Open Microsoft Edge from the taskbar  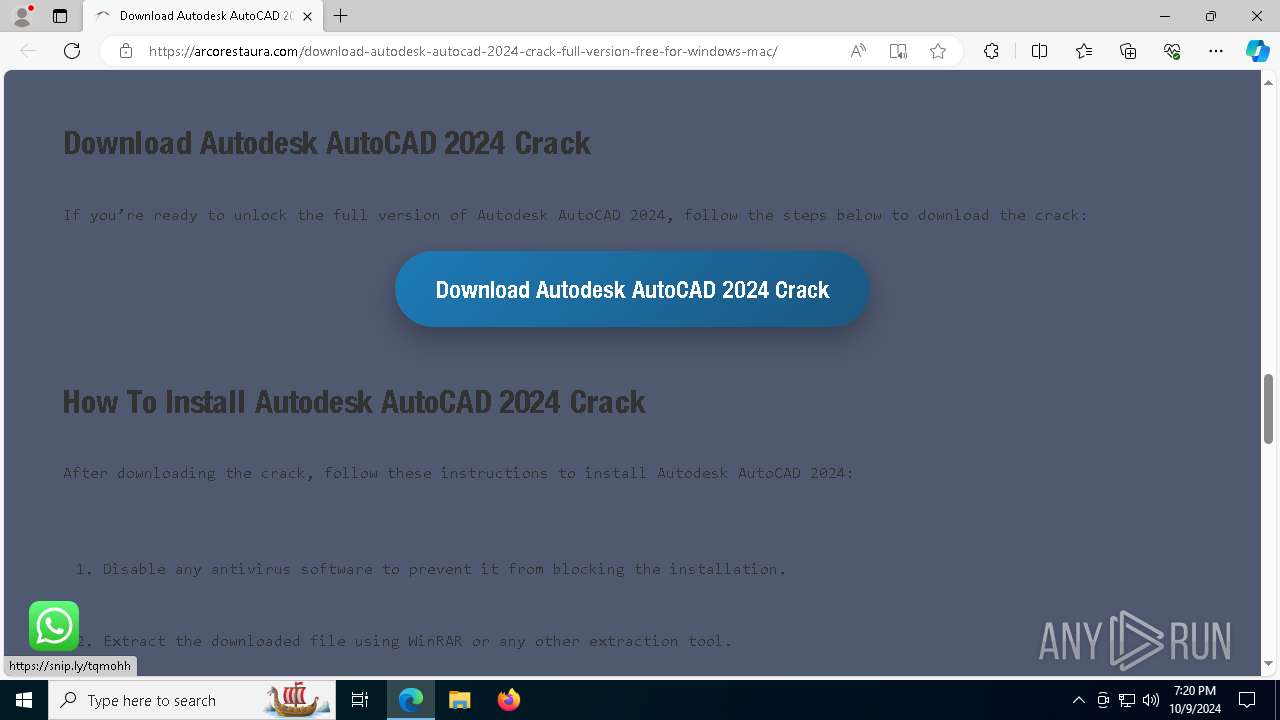411,700
